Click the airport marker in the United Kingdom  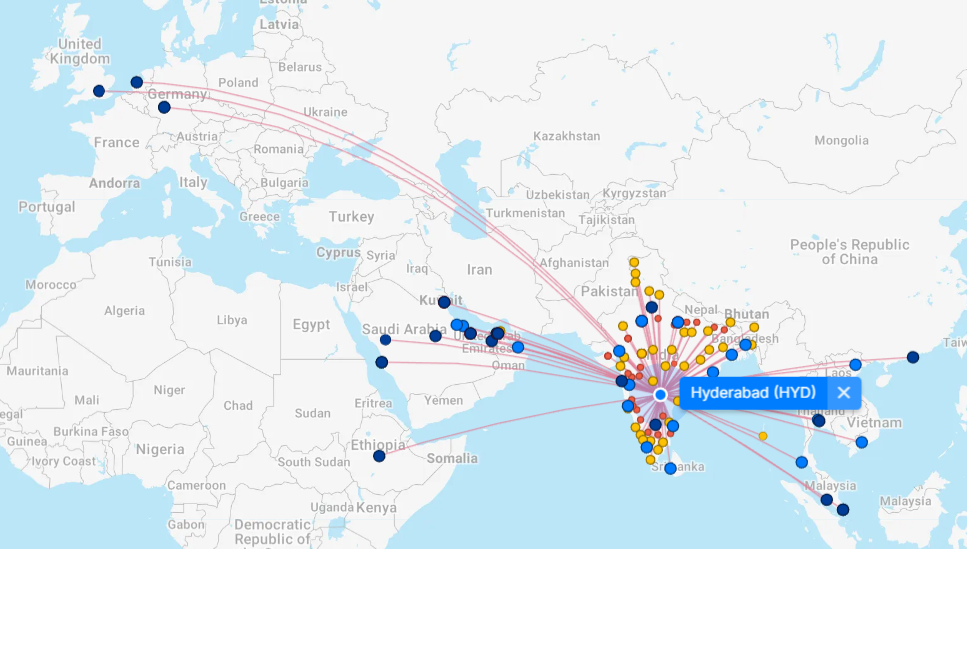(99, 91)
